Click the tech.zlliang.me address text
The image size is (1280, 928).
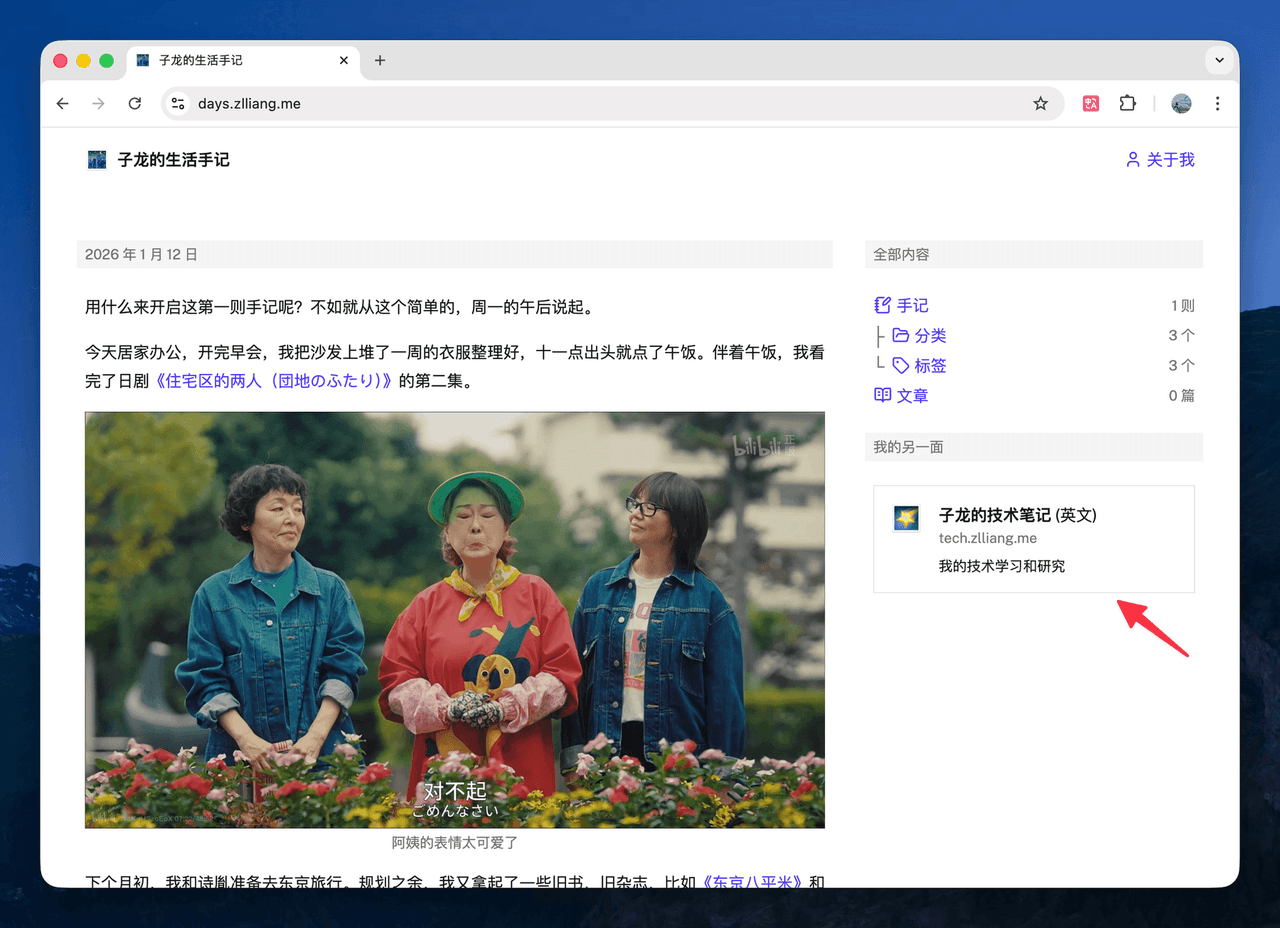pyautogui.click(x=988, y=538)
